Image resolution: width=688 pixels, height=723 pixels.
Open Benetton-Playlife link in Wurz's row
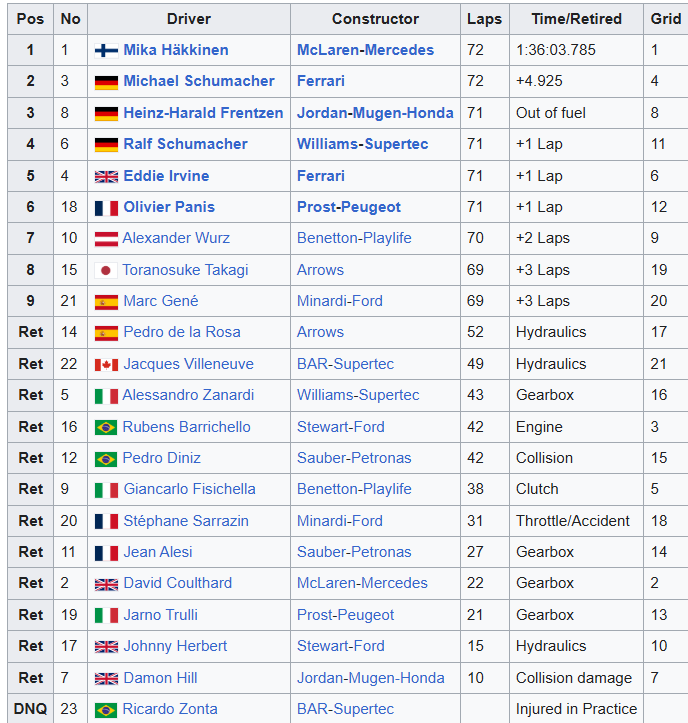point(354,238)
